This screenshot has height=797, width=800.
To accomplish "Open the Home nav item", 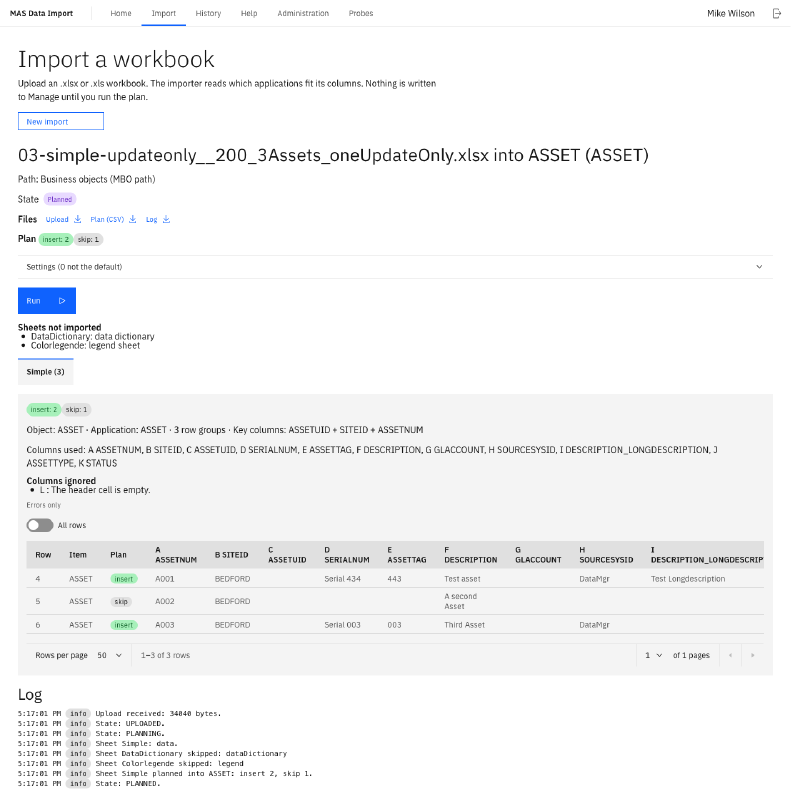I will (122, 13).
